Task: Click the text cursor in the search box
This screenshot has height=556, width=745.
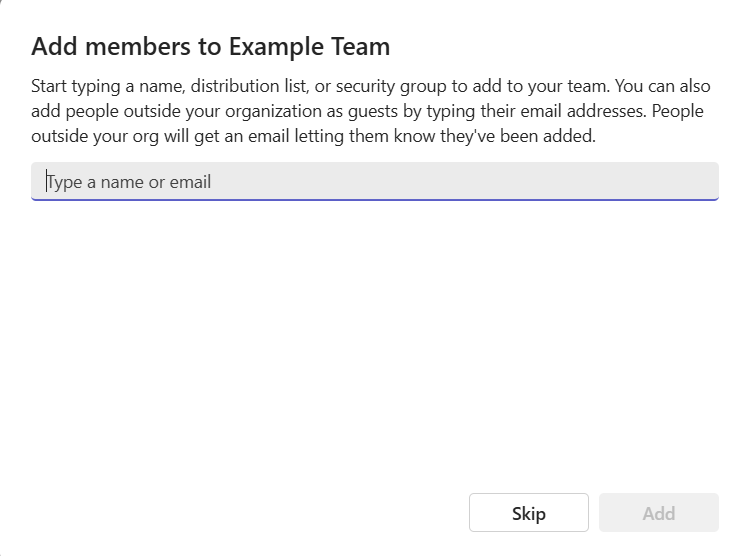Action: tap(47, 182)
